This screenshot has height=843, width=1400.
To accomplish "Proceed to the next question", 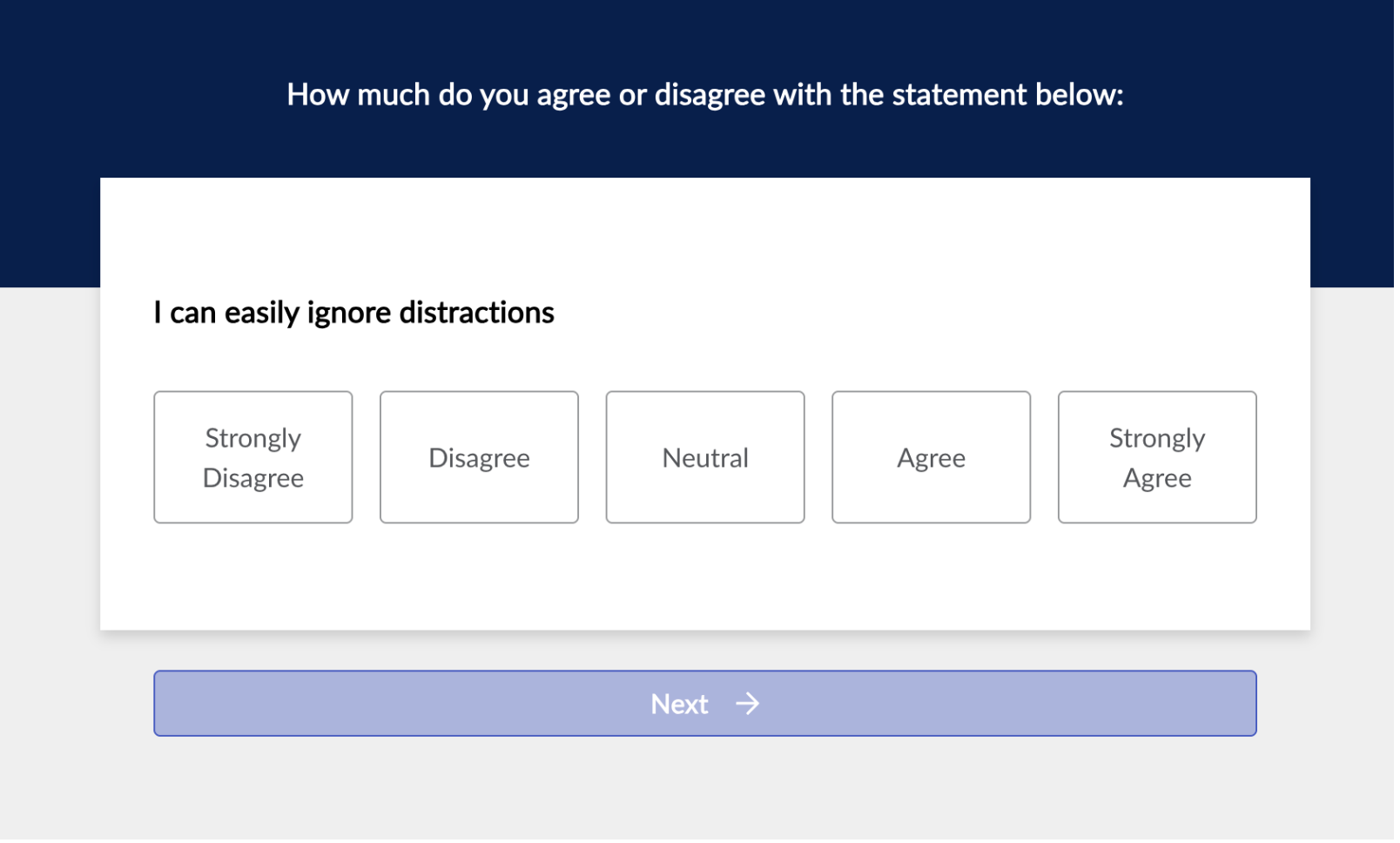I will click(705, 704).
